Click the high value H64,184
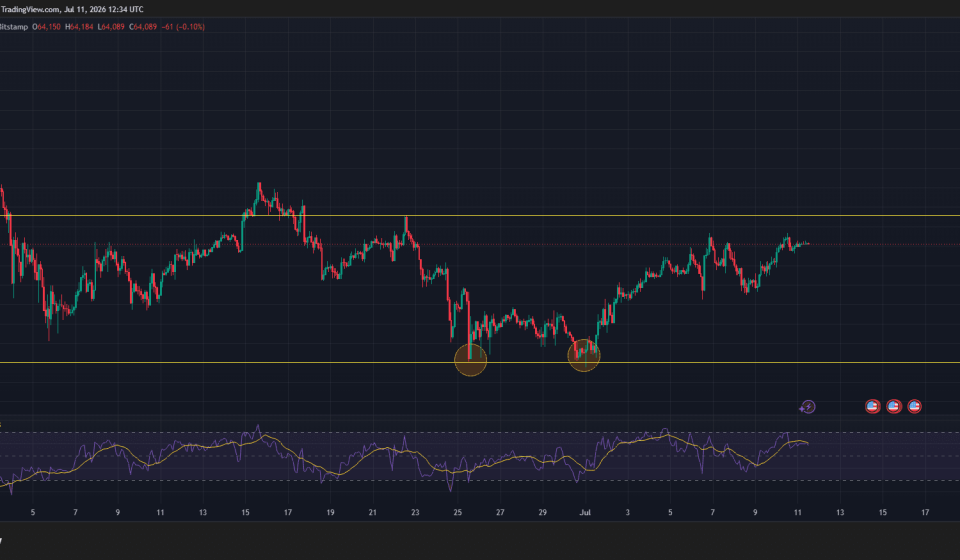 click(x=79, y=27)
